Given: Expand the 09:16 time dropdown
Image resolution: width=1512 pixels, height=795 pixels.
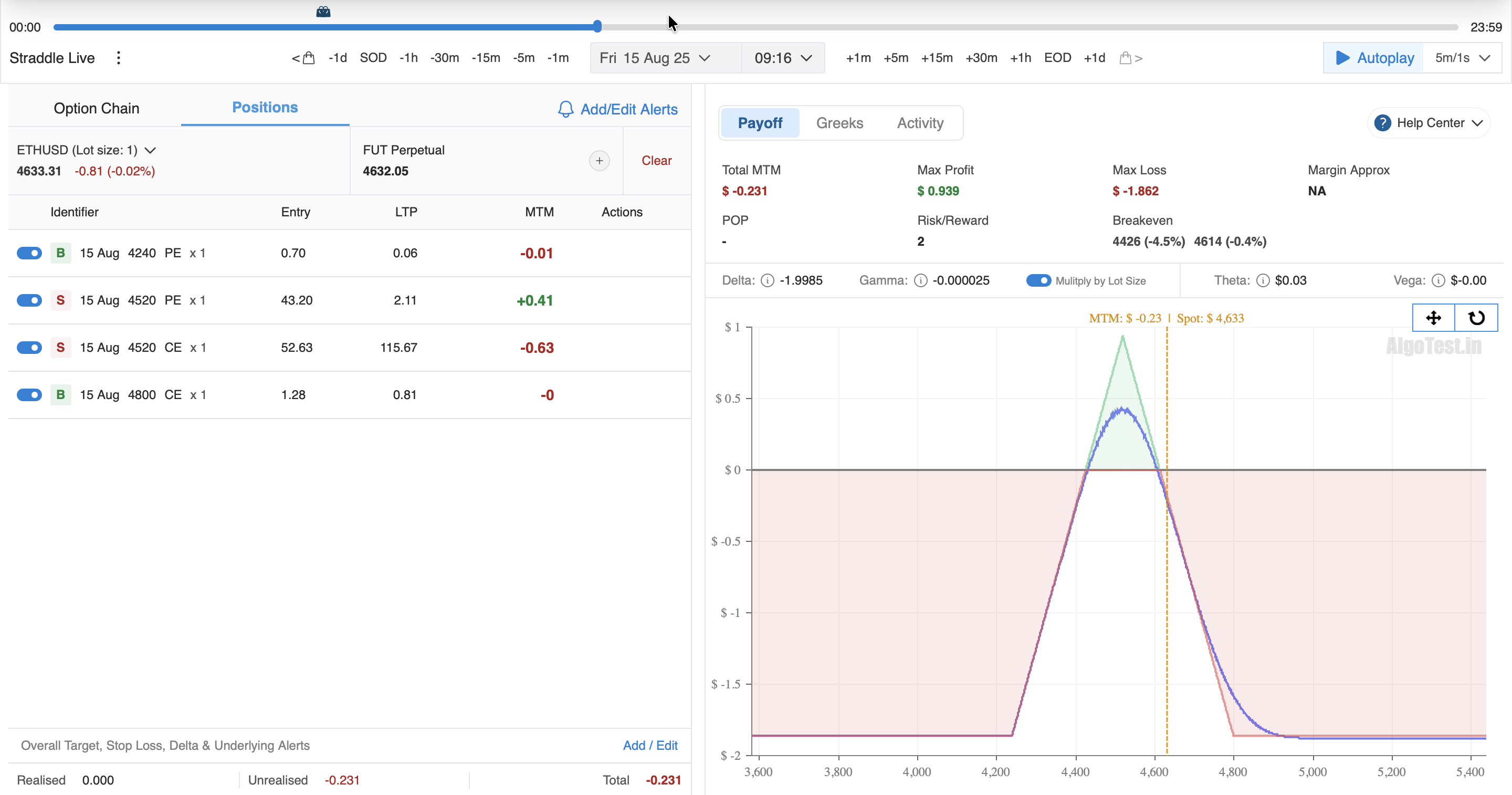Looking at the screenshot, I should pos(783,58).
